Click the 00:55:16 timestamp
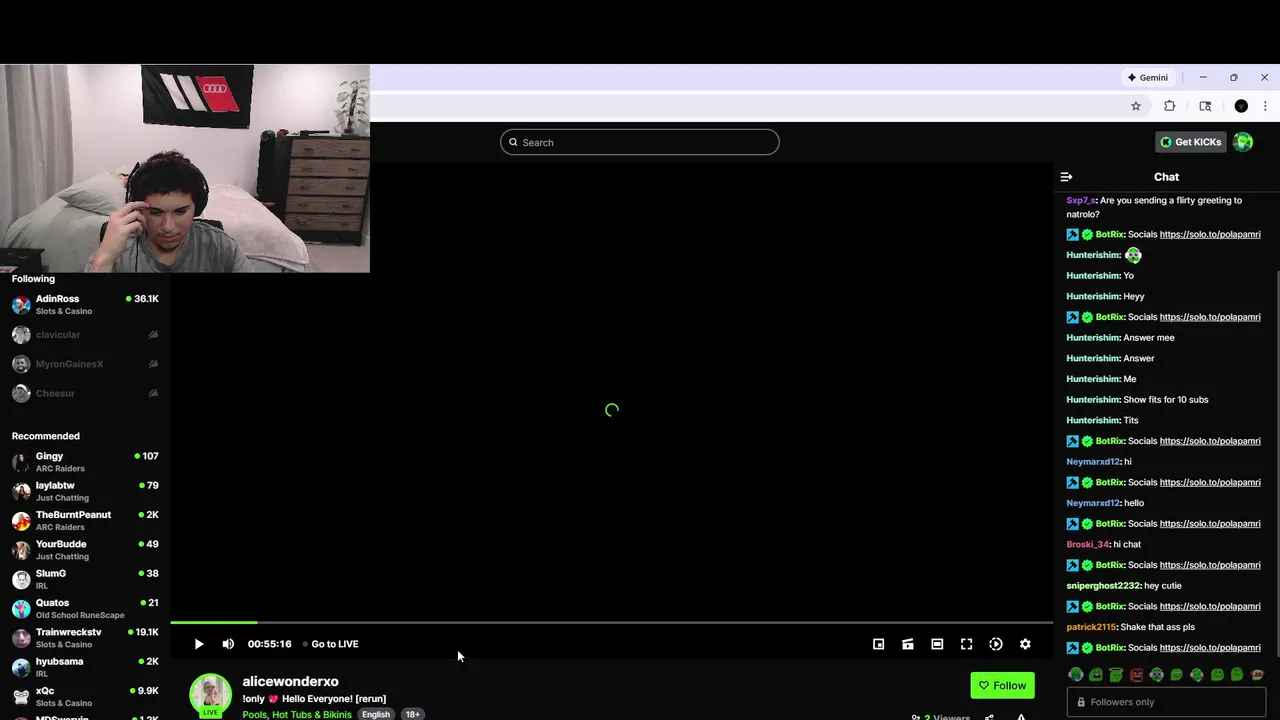 pos(269,644)
